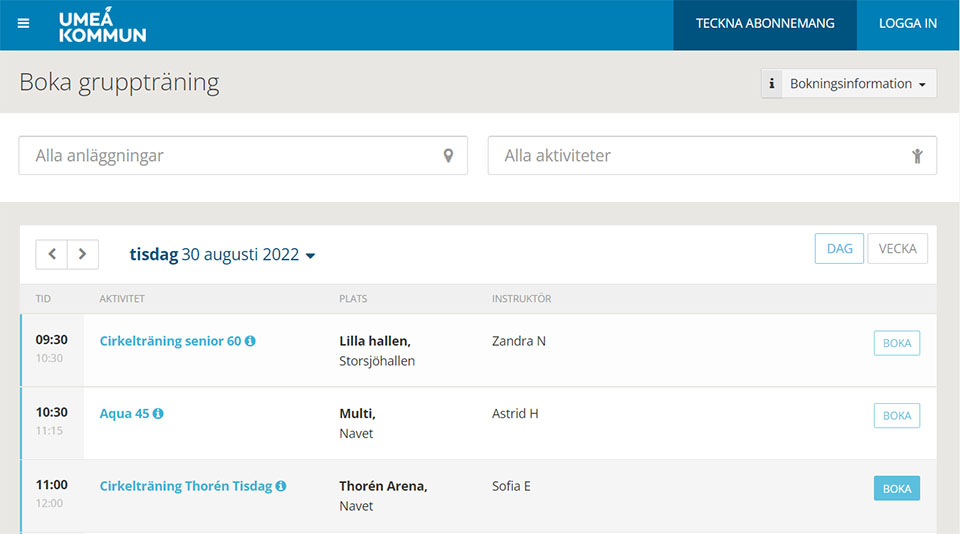Open the Cirkelträning Thorén Tisdag link

186,486
